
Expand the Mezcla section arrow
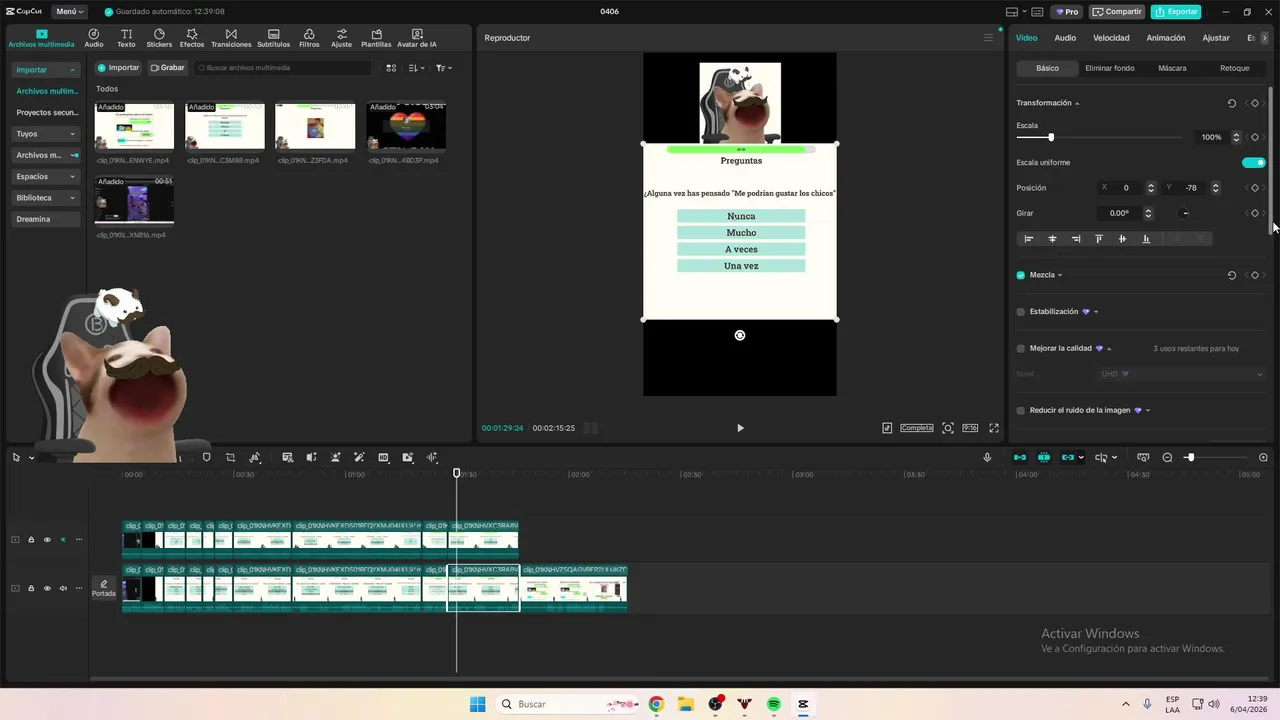click(1060, 275)
